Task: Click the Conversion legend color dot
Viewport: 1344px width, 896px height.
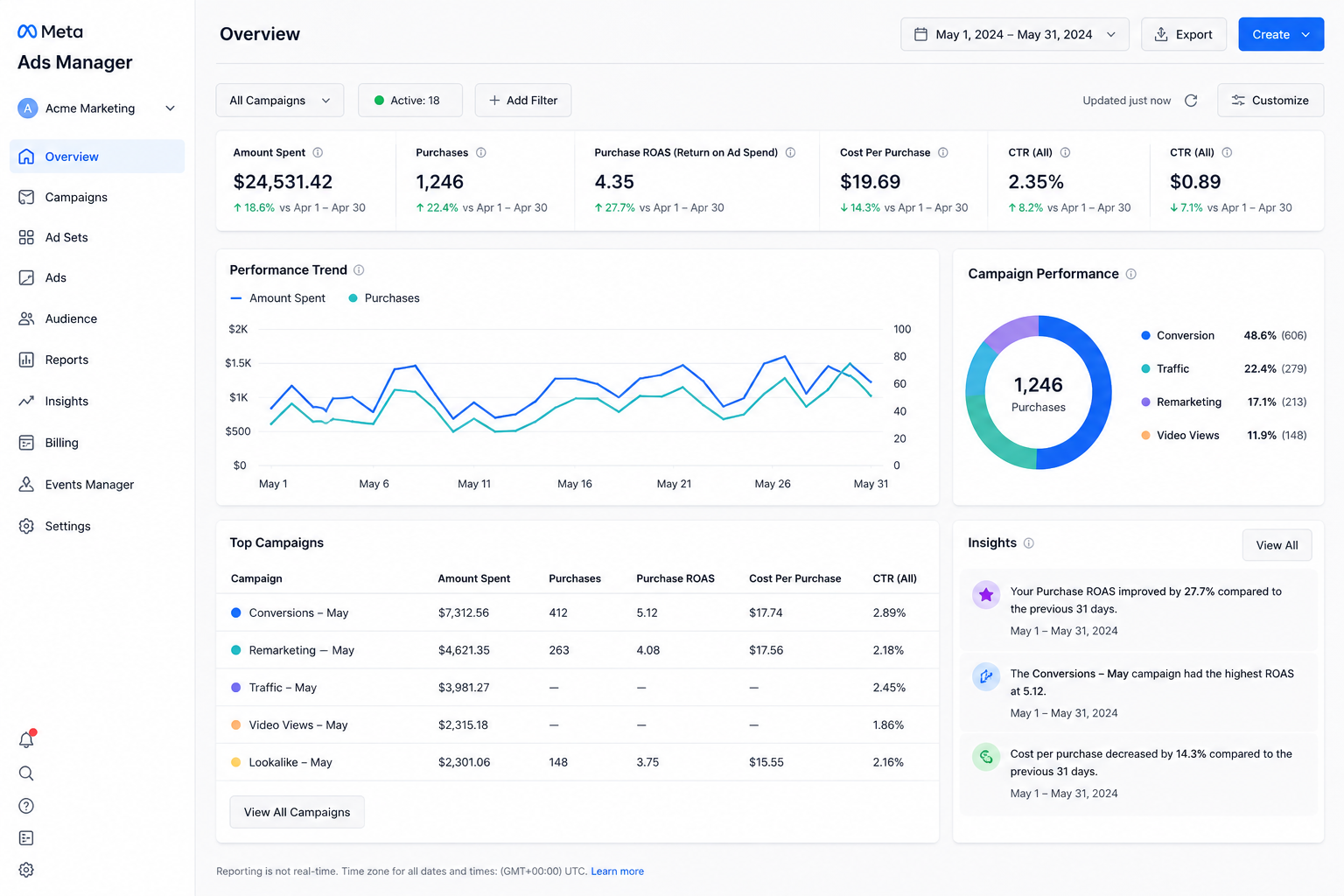Action: pyautogui.click(x=1145, y=336)
